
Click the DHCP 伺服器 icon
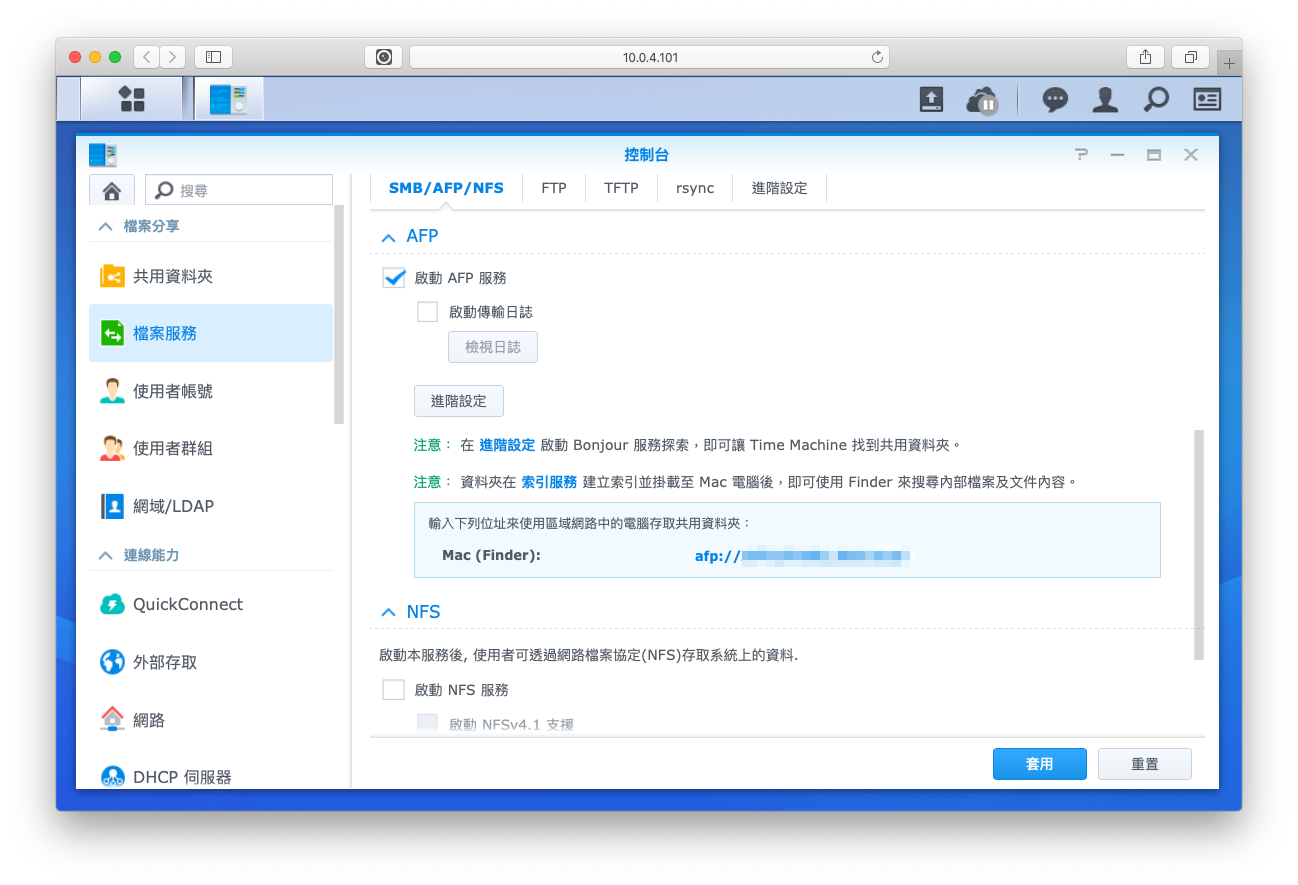pos(112,777)
